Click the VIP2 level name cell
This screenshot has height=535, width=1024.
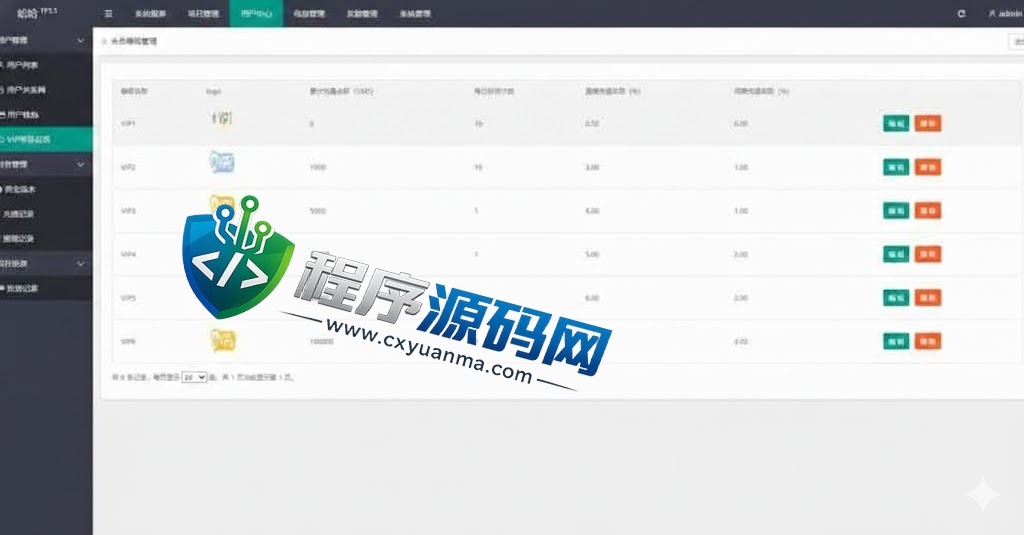pos(128,167)
